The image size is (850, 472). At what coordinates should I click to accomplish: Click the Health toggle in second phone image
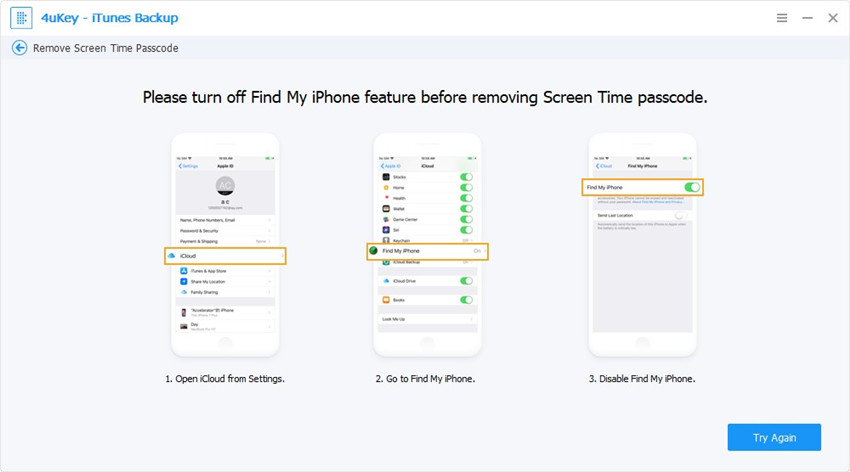point(466,198)
